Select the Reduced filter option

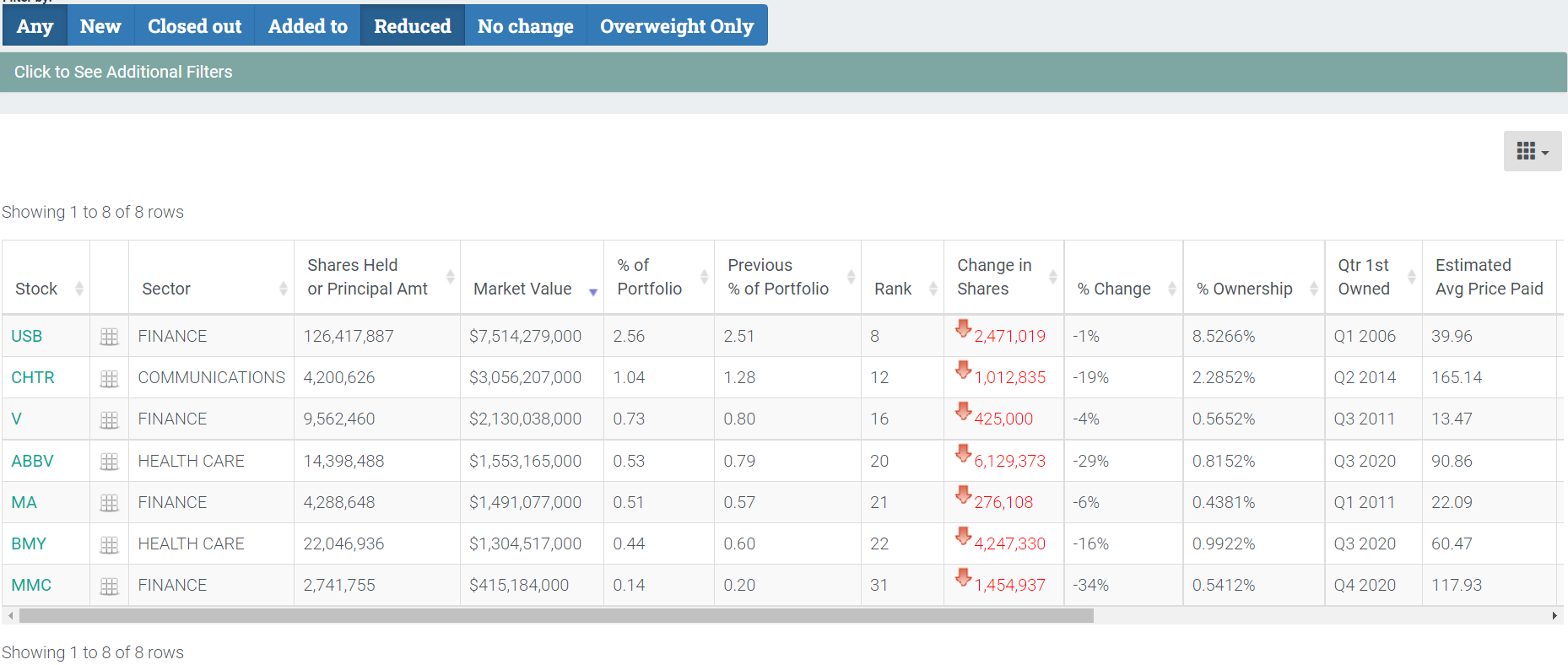(412, 26)
